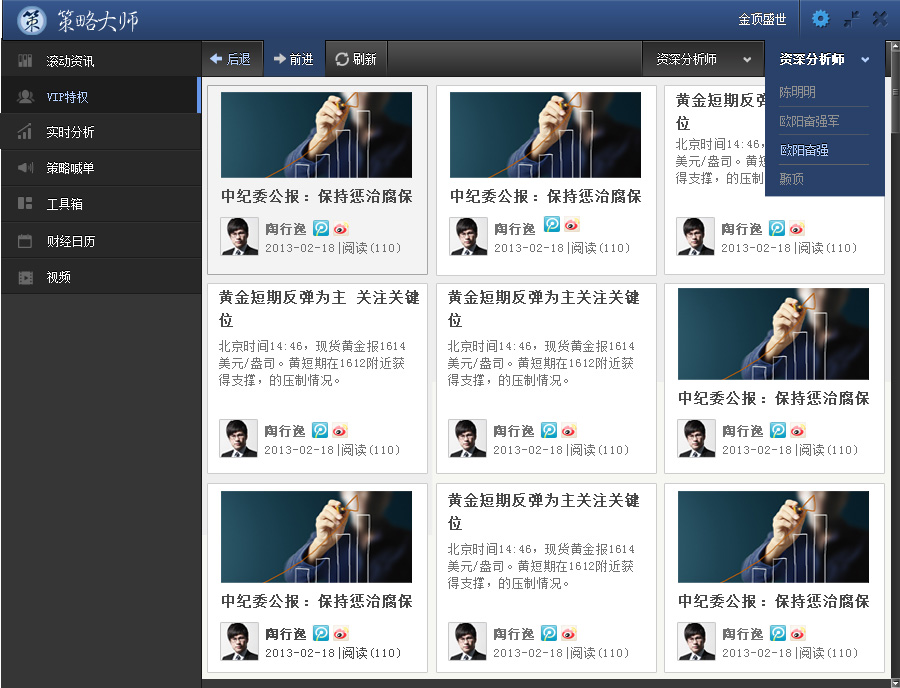
Task: Click 陶行逸's avatar thumbnail in the first article
Action: pos(238,236)
